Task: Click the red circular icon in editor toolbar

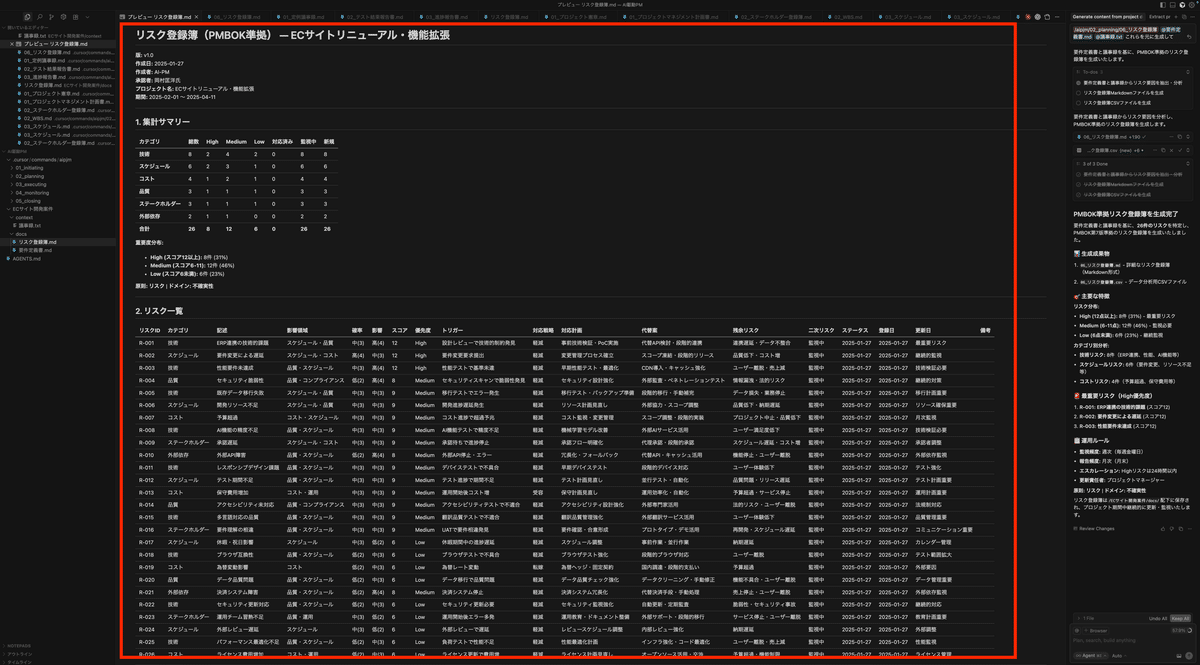Action: coord(1028,17)
